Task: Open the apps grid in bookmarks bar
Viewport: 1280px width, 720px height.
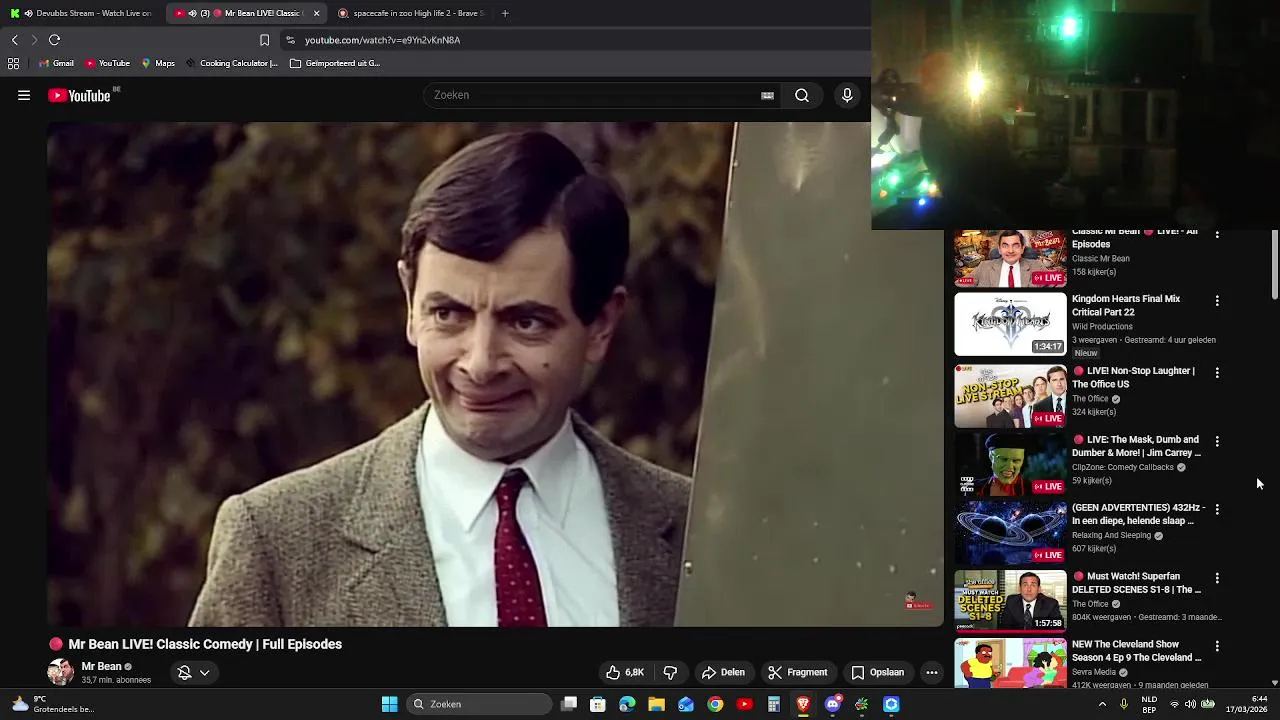Action: point(13,63)
